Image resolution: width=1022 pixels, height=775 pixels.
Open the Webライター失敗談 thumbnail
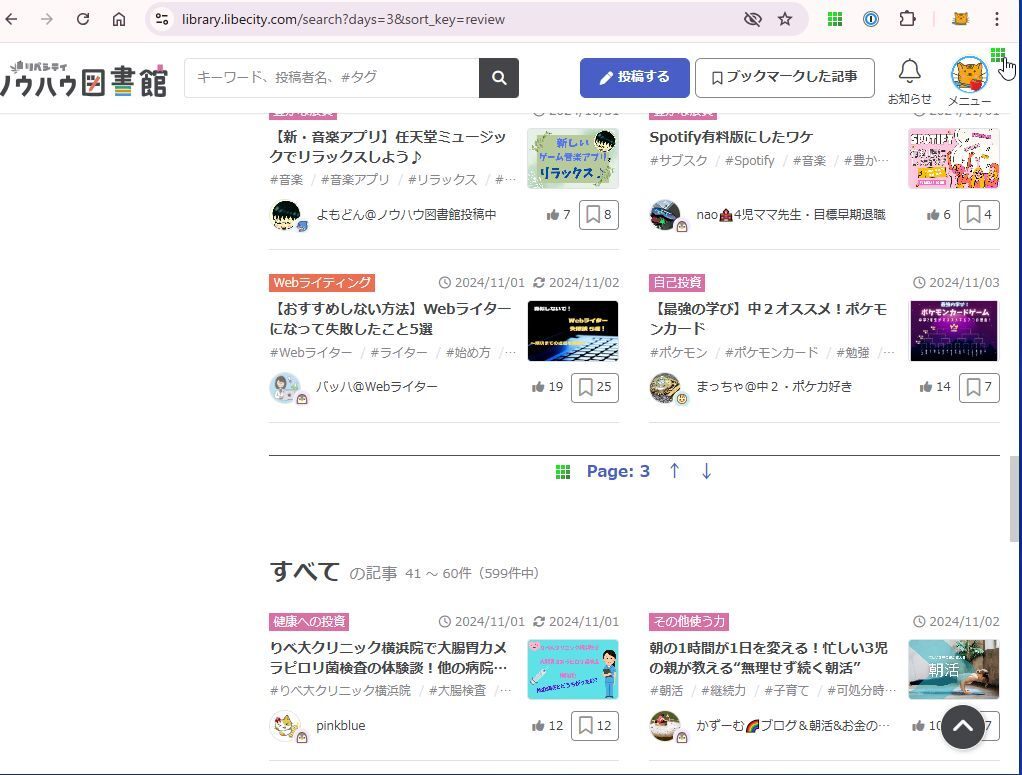[x=573, y=330]
